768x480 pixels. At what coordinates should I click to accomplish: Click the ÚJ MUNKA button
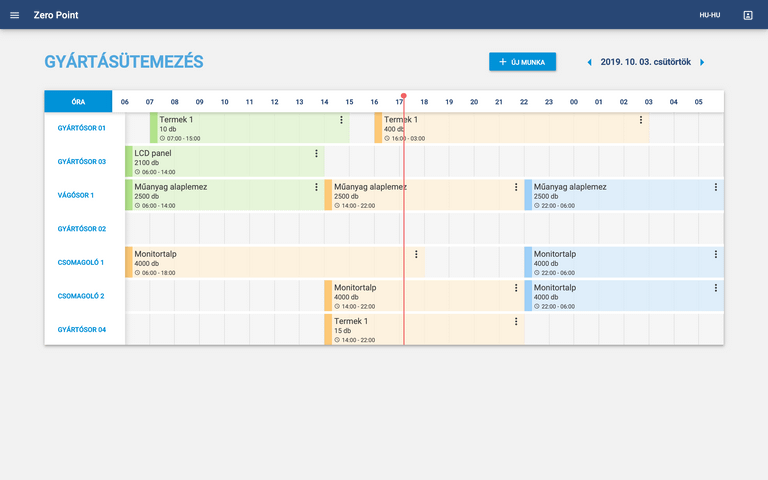(x=522, y=62)
